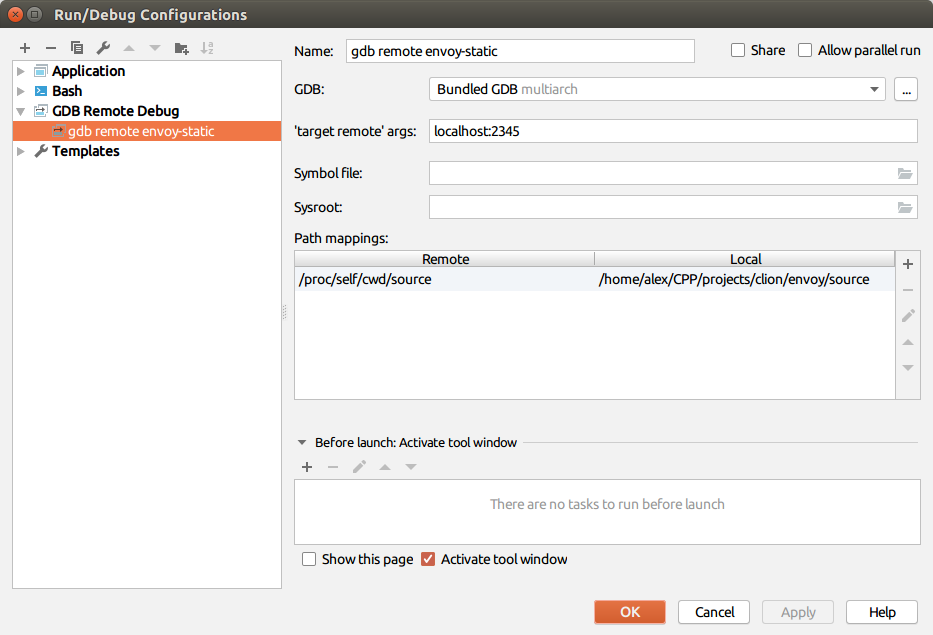Browse for a Symbol file
The image size is (933, 635).
coord(905,173)
